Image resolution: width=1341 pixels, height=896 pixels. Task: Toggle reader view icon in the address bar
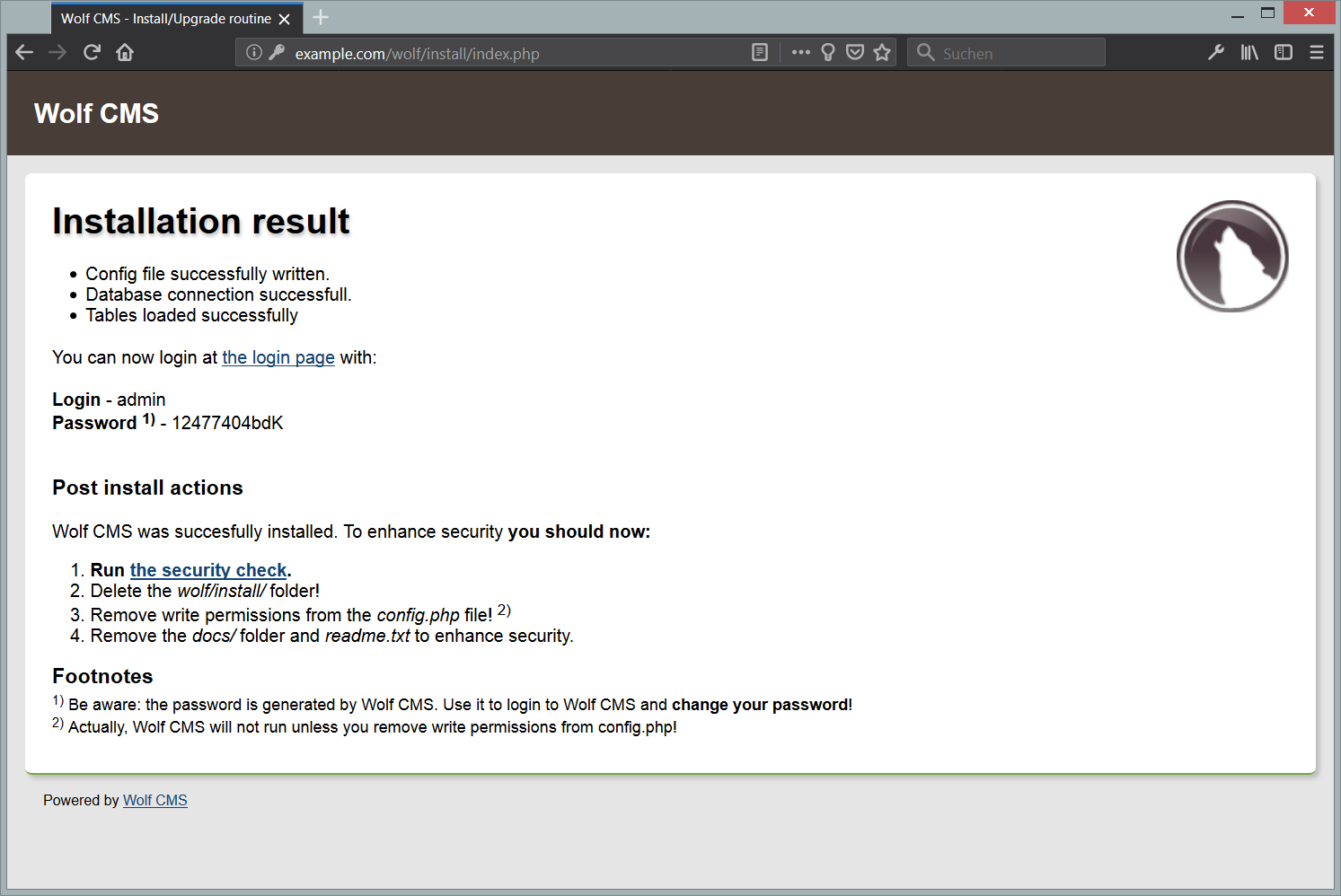coord(760,52)
